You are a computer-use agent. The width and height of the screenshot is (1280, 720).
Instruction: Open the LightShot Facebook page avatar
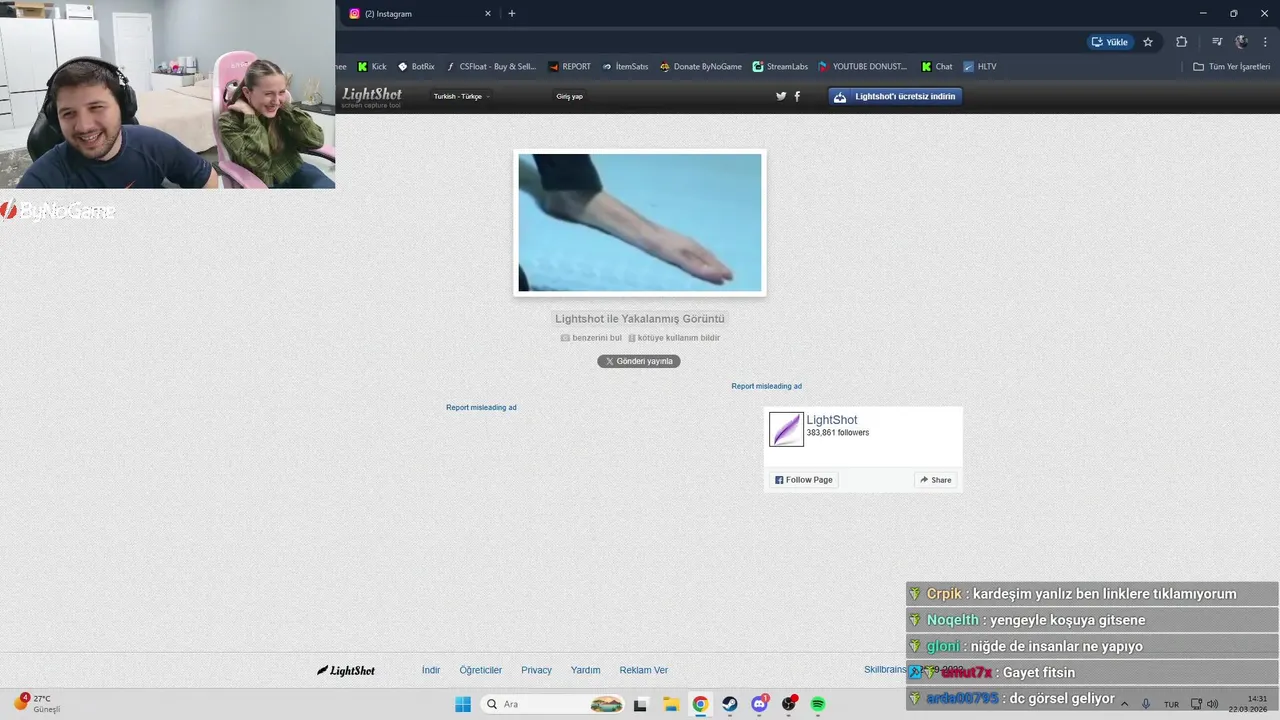786,429
